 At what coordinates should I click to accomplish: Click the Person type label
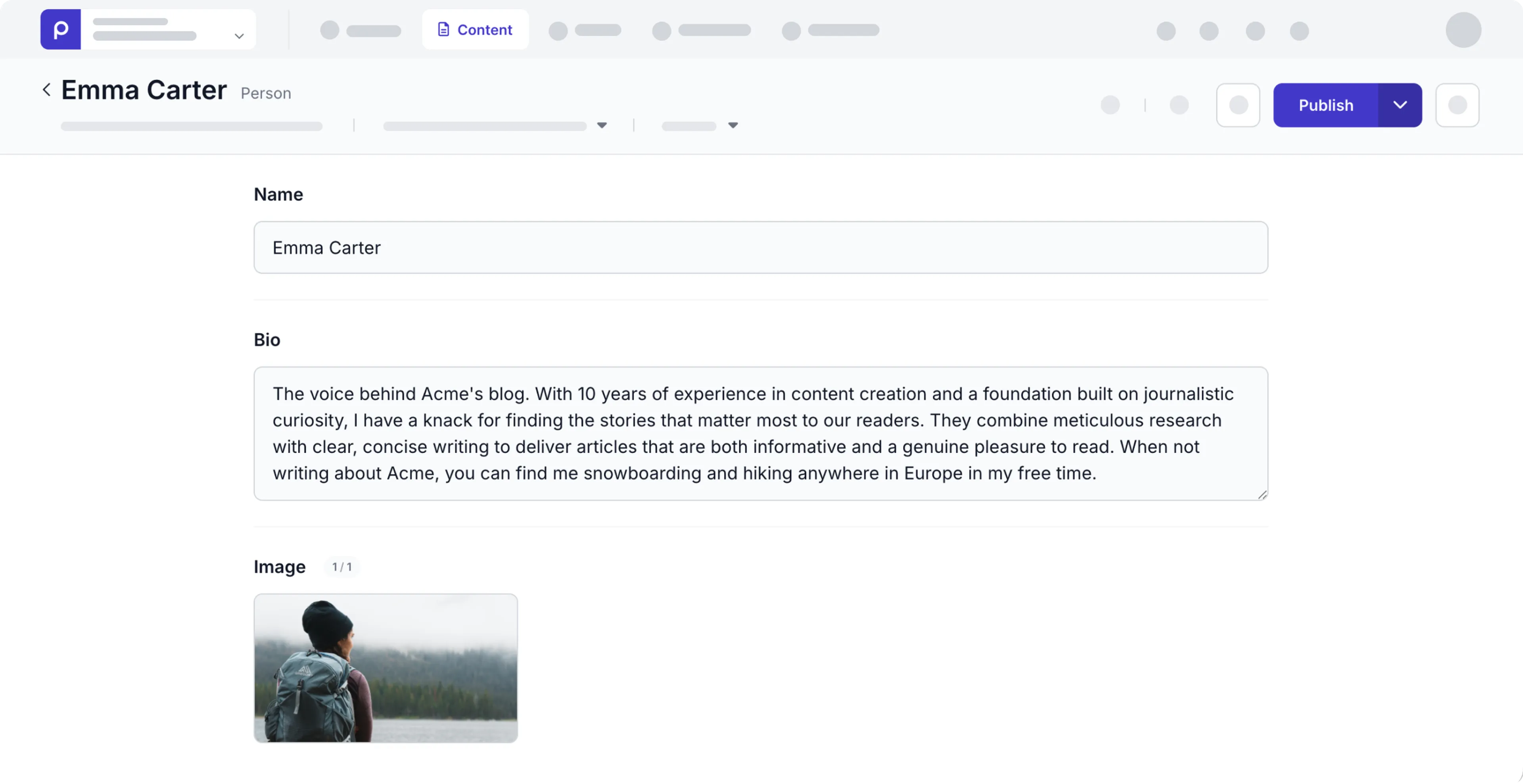tap(265, 94)
